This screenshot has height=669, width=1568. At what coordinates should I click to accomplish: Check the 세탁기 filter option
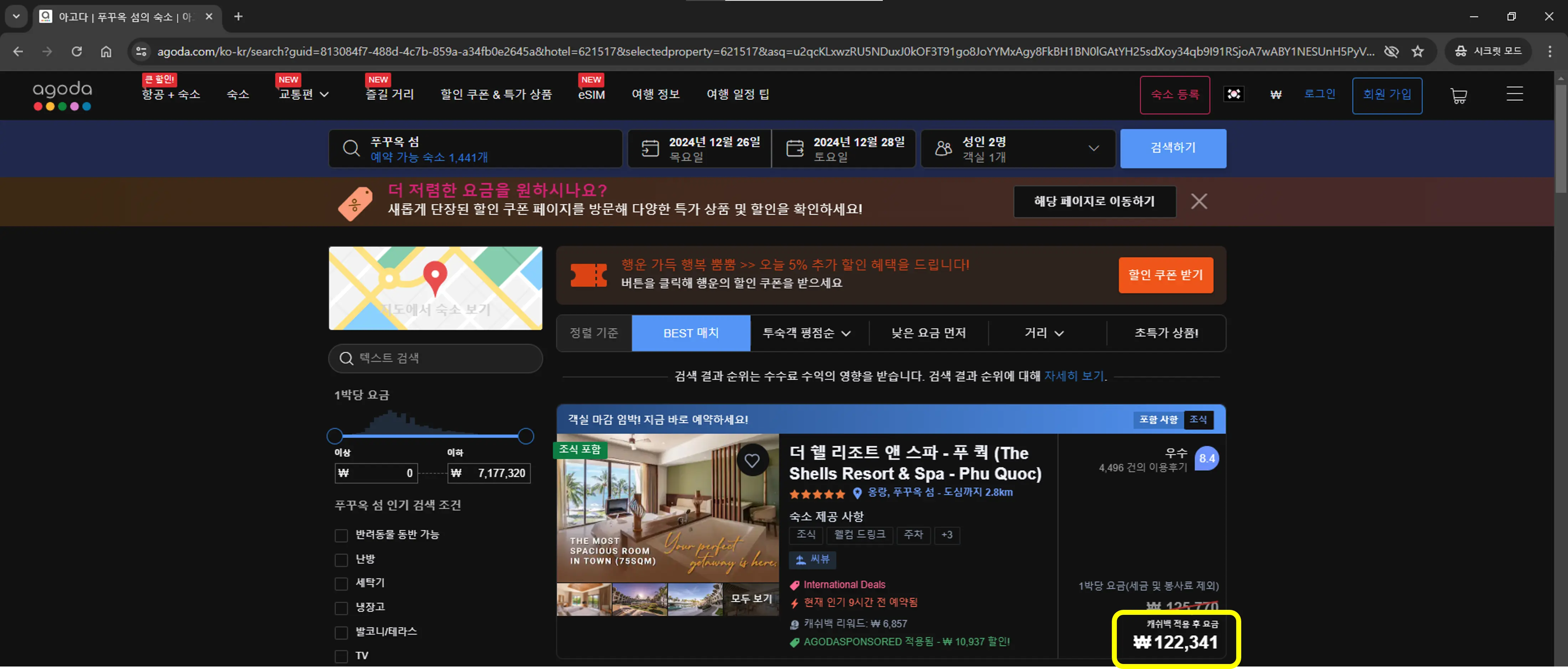[x=341, y=583]
